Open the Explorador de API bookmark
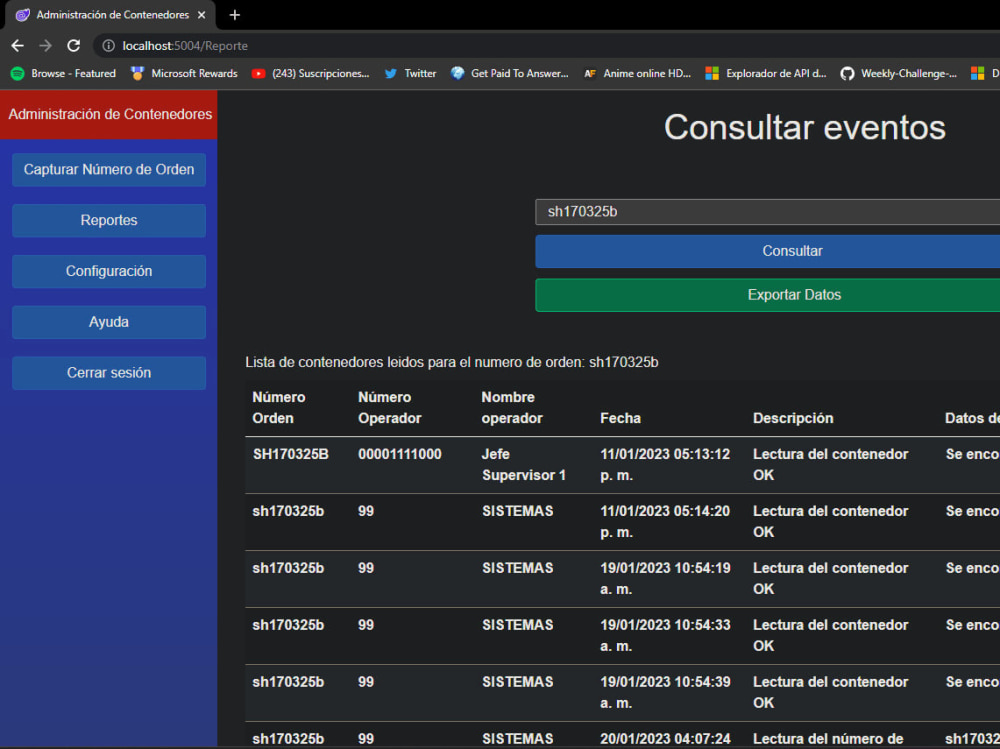The width and height of the screenshot is (1000, 749). coord(766,73)
